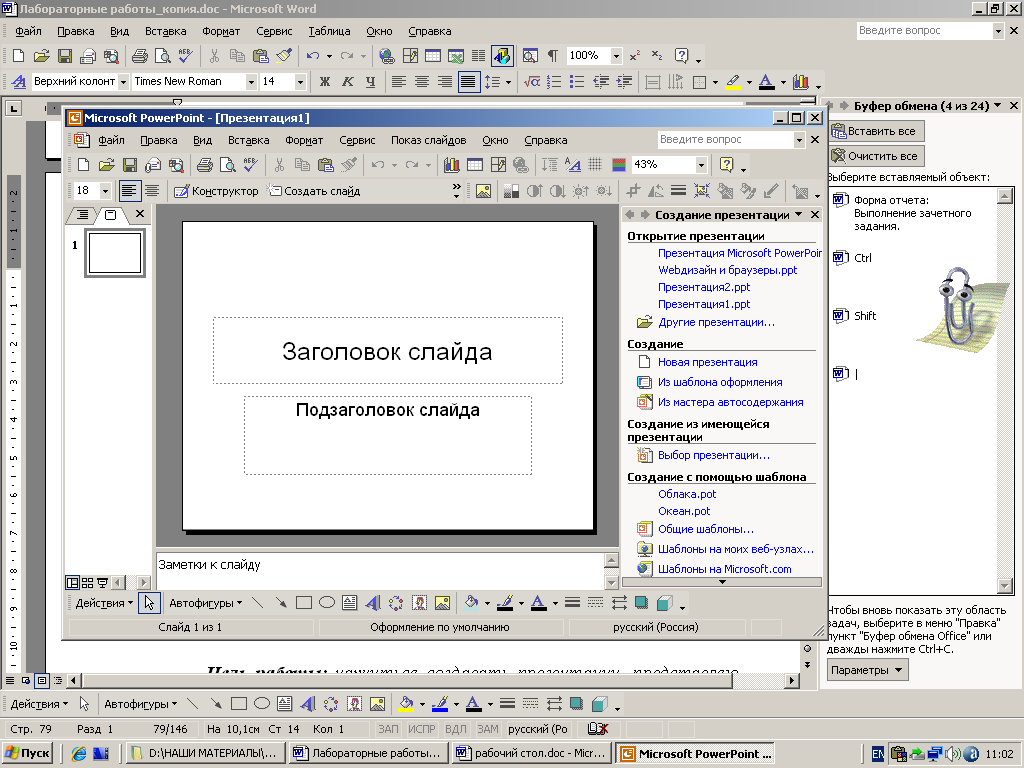Click the Save icon in Word toolbar
1024x768 pixels.
coord(65,56)
